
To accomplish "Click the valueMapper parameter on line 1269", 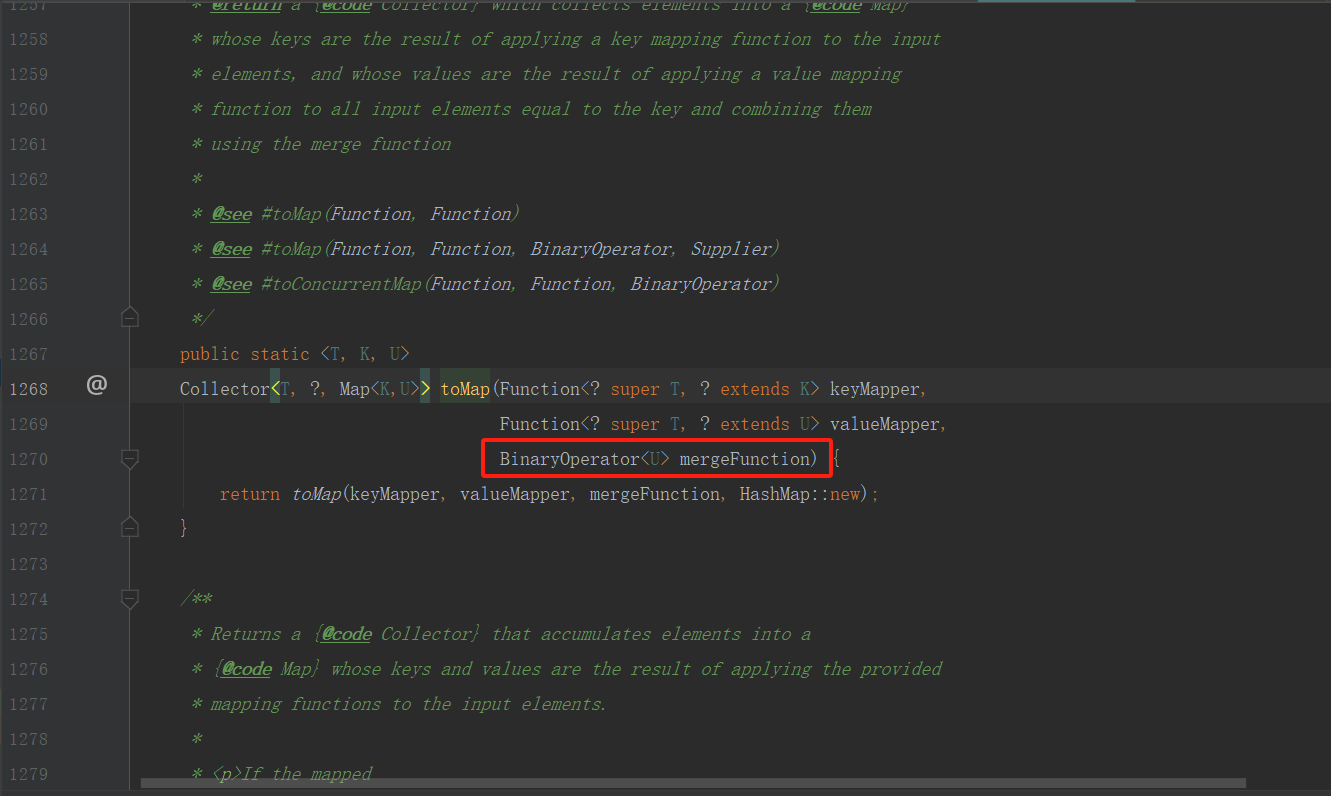I will click(x=884, y=424).
